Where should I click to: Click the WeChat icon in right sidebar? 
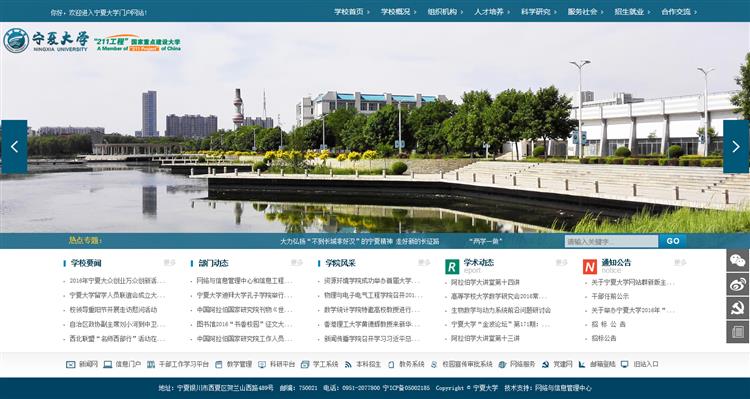(x=738, y=261)
